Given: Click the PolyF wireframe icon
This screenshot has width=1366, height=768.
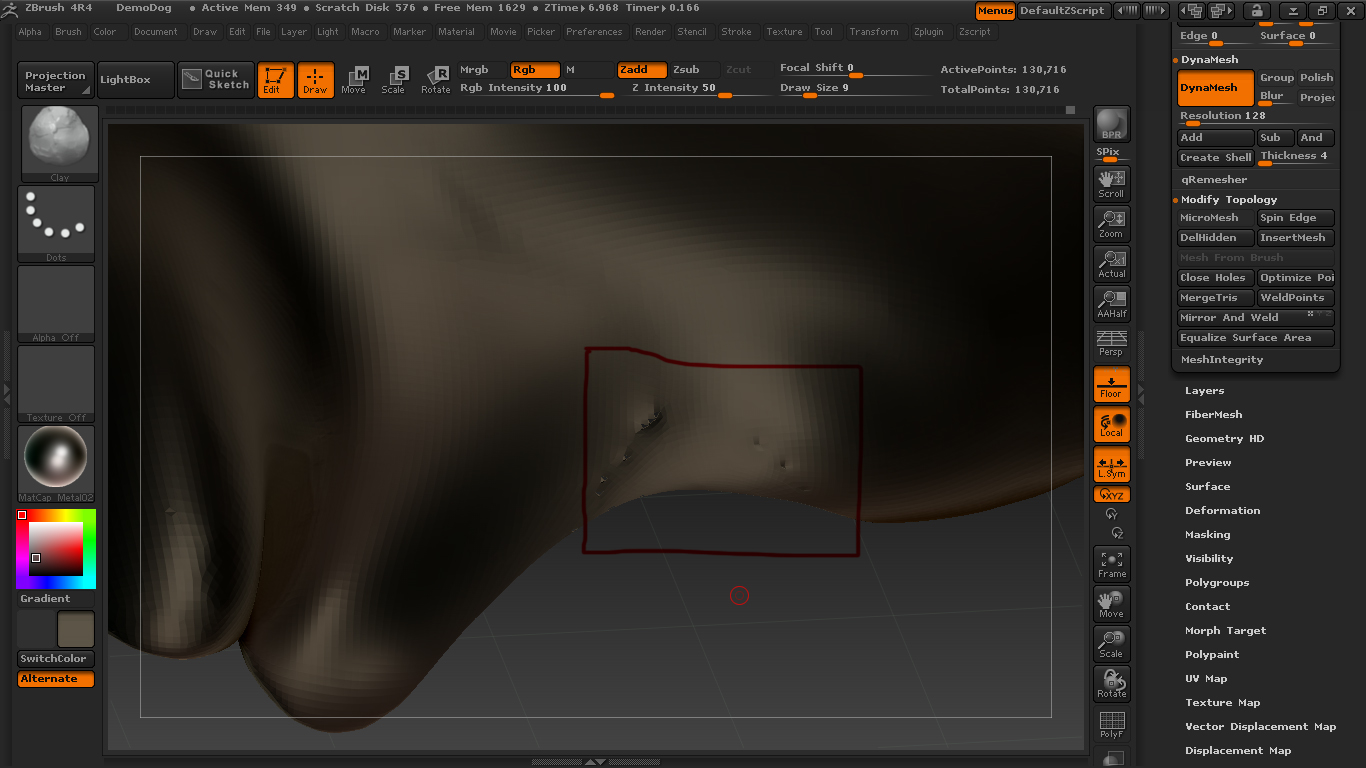Looking at the screenshot, I should (x=1111, y=723).
